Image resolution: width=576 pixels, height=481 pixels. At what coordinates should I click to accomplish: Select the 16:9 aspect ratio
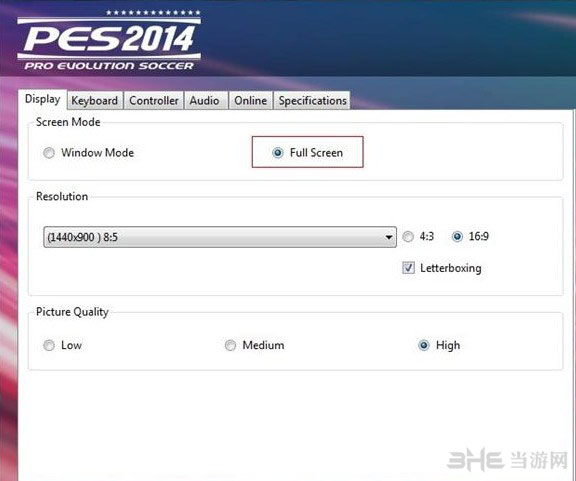coord(457,236)
